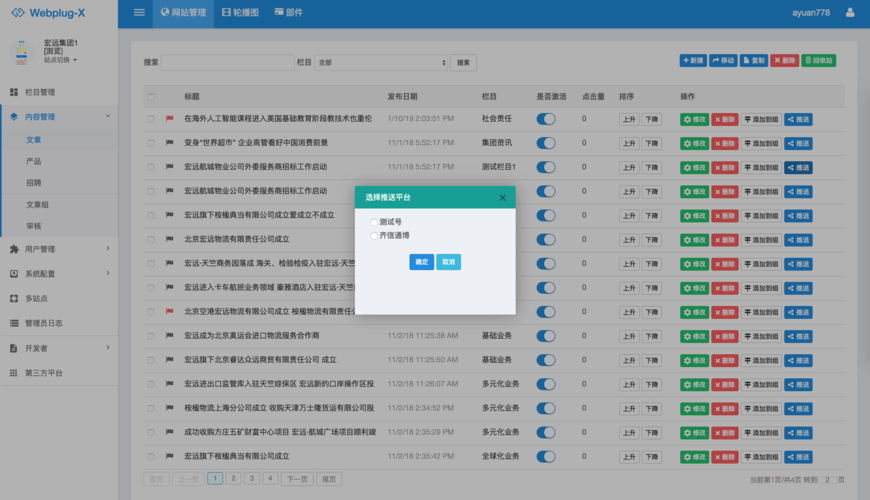The height and width of the screenshot is (500, 870).
Task: Click the red flag on the first article row
Action: [x=169, y=119]
